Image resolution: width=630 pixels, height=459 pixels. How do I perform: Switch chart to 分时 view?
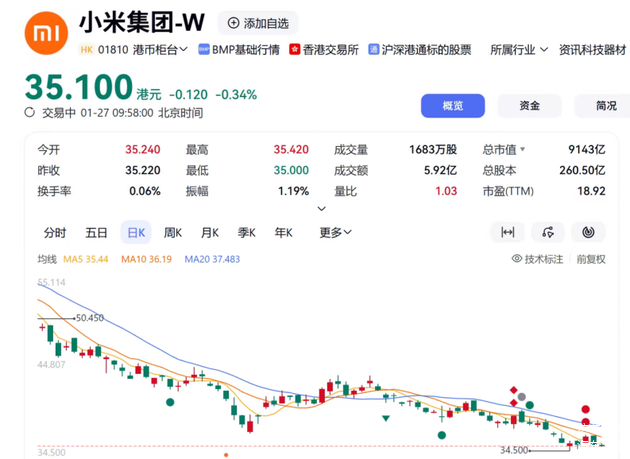click(55, 233)
